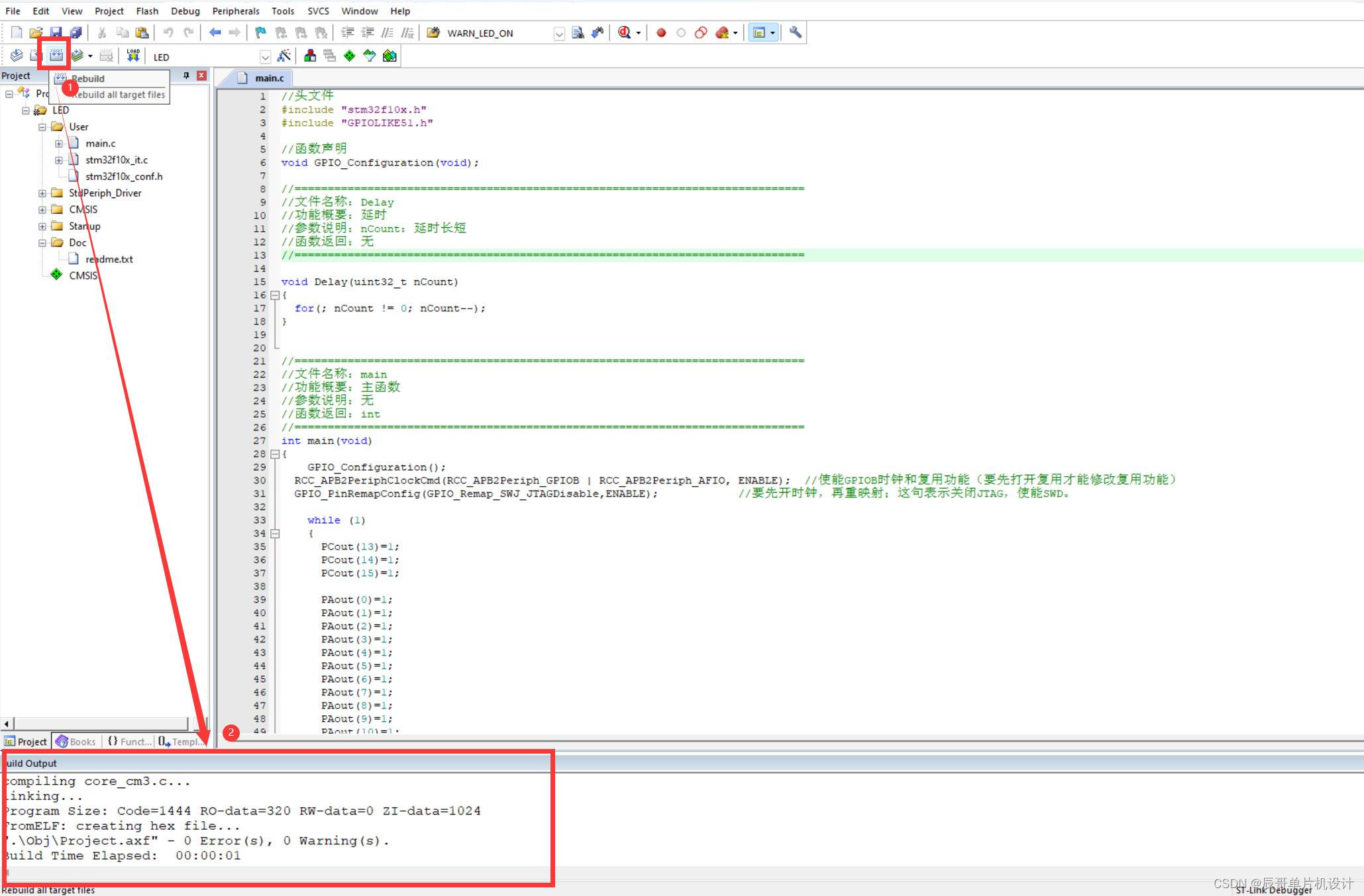Screen dimensions: 1364x896
Task: Click the project panel horizontal scrollbar
Action: point(99,724)
